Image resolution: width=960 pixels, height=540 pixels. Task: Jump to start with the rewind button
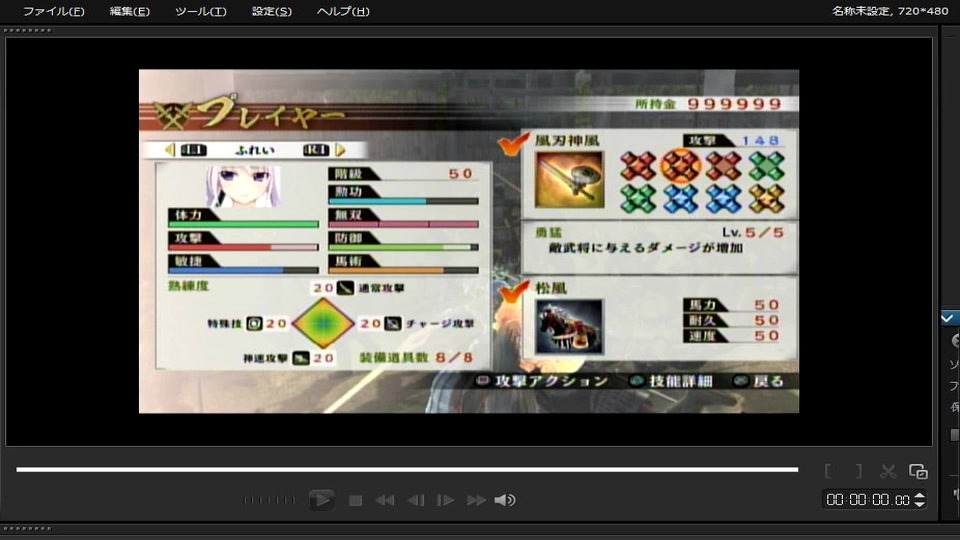384,500
